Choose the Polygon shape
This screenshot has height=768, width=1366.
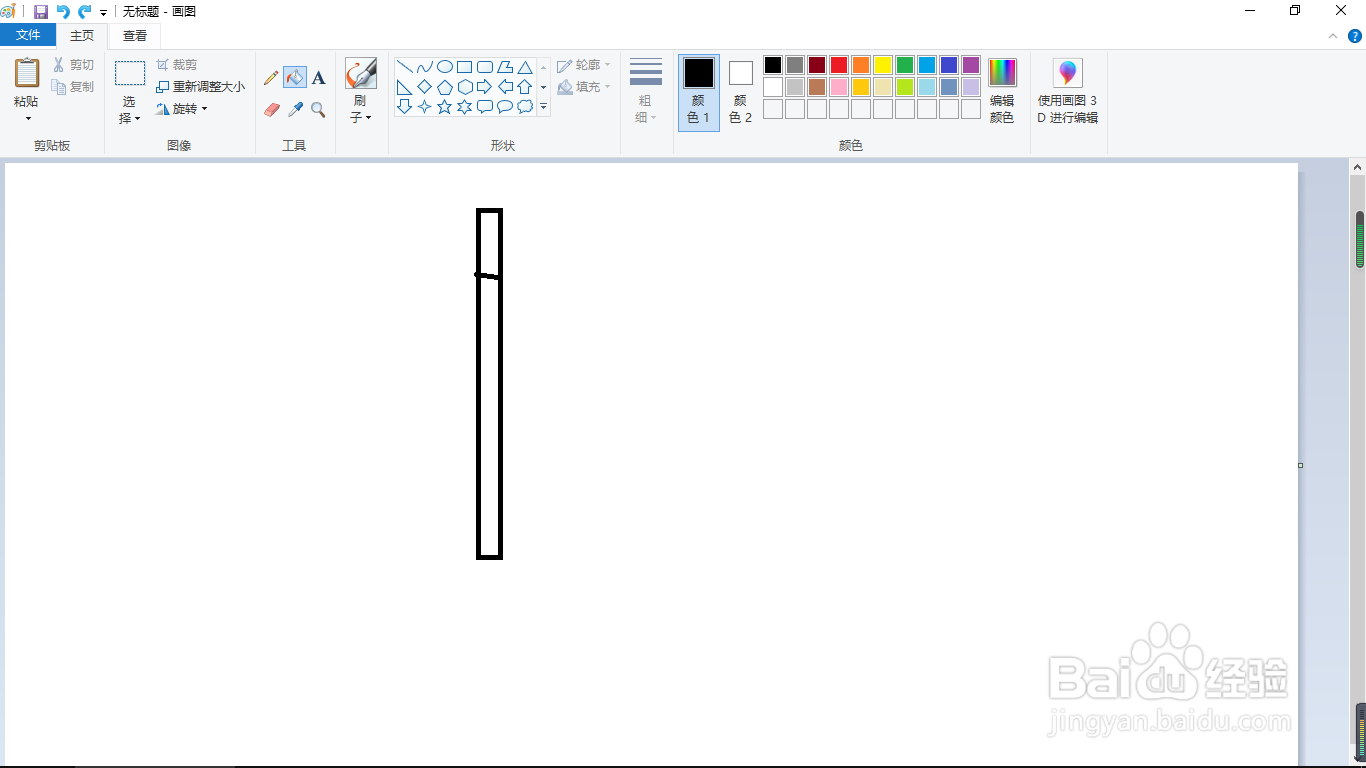tap(505, 67)
